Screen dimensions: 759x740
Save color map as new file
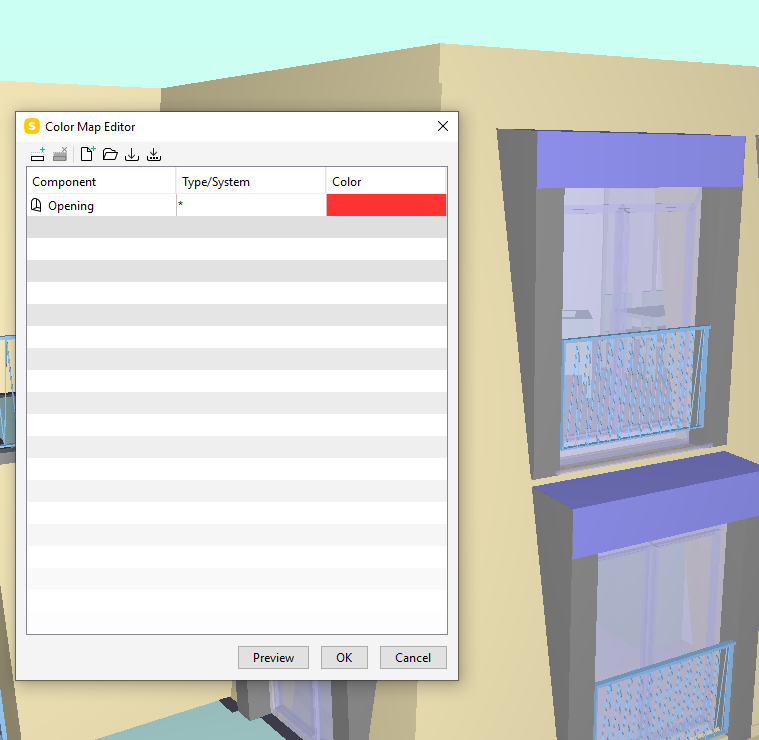(x=154, y=154)
